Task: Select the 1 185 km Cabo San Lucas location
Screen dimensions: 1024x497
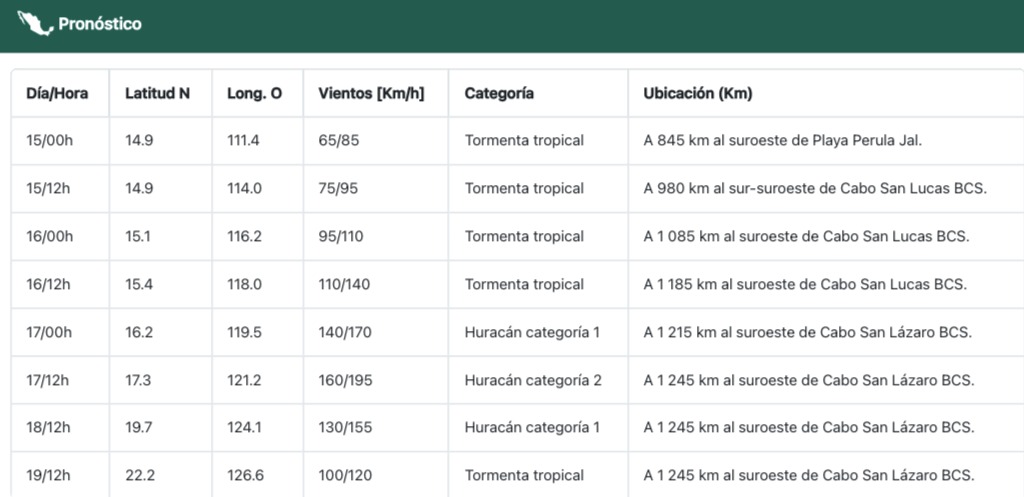Action: [805, 284]
